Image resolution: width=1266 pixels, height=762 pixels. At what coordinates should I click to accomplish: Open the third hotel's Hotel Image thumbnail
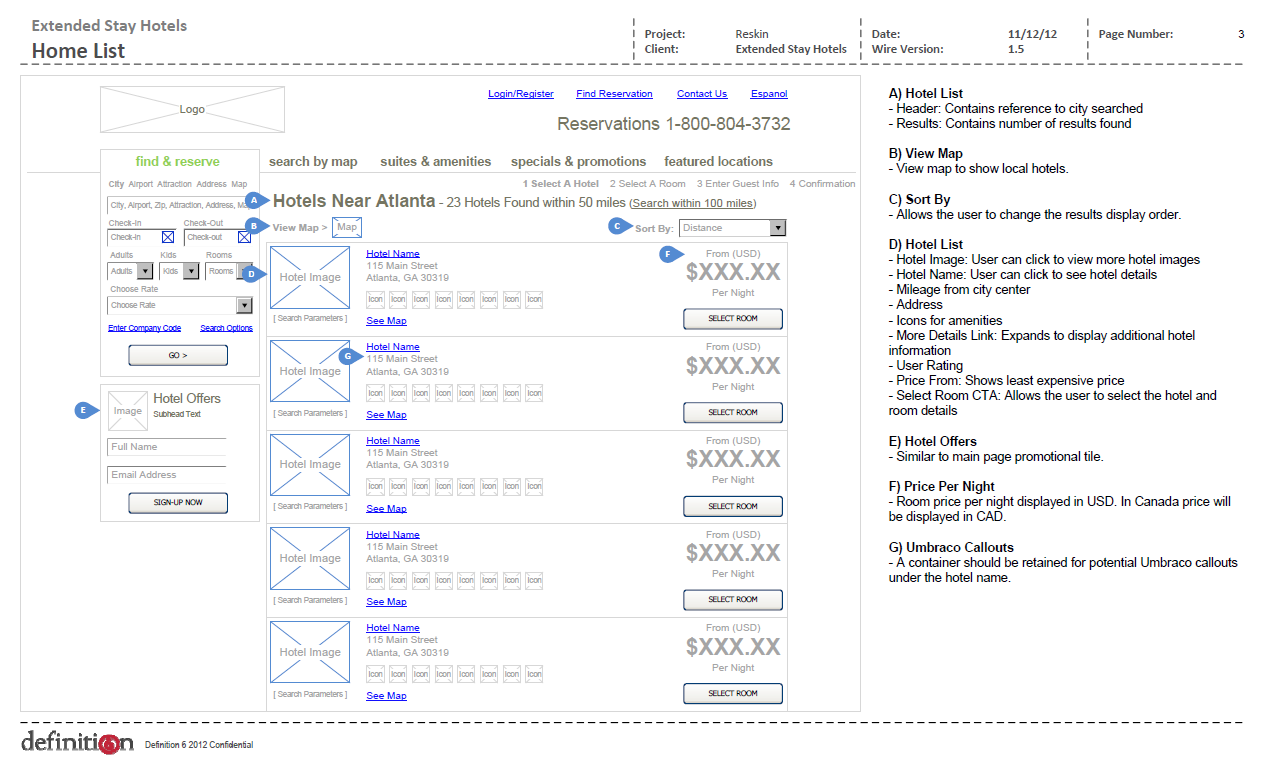310,465
